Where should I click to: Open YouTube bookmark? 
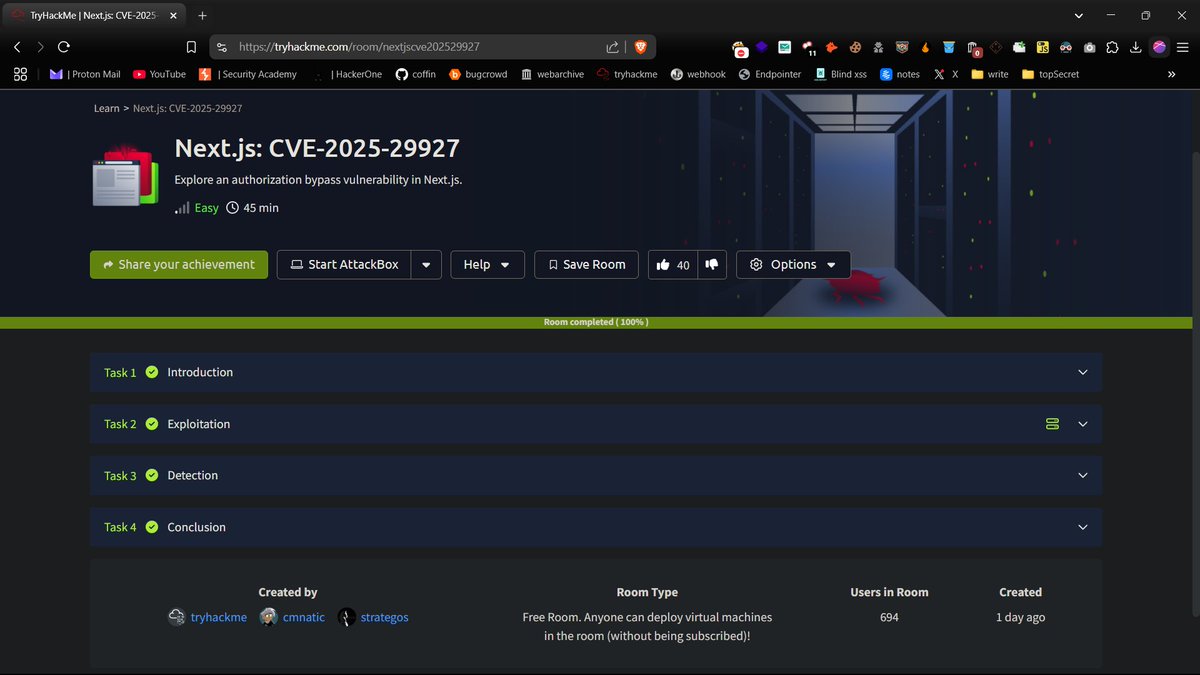point(159,74)
